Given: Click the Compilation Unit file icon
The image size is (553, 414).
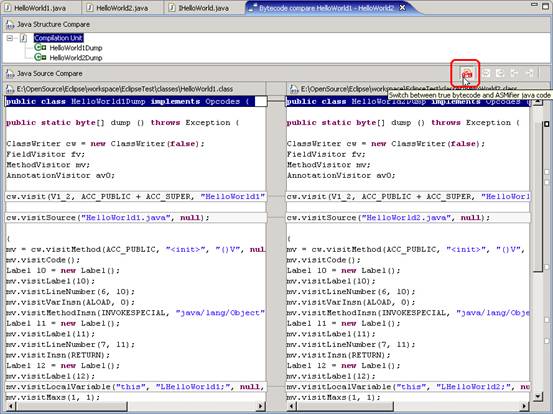Looking at the screenshot, I should 24,38.
